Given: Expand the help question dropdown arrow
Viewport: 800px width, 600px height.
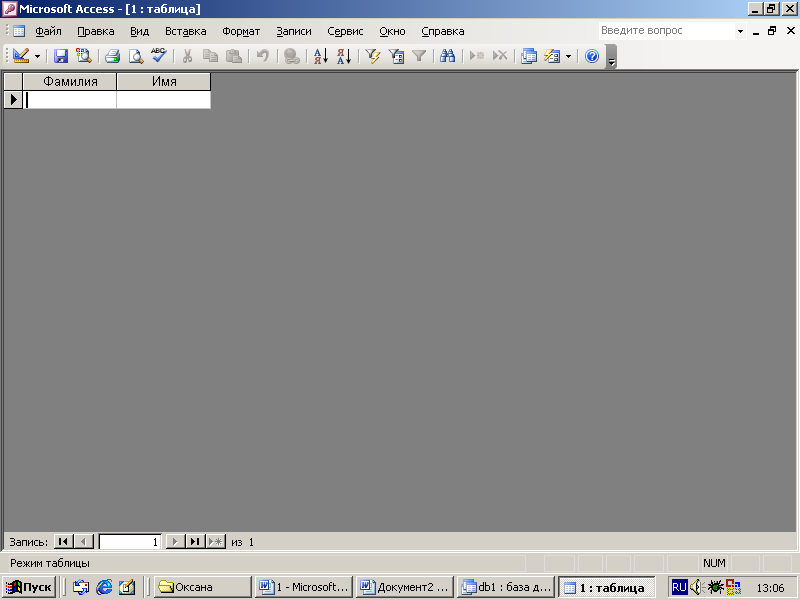Looking at the screenshot, I should 740,31.
